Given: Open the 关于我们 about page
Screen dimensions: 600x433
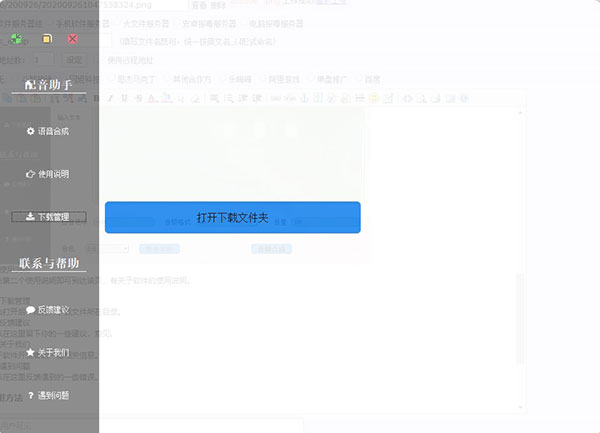Looking at the screenshot, I should click(48, 352).
